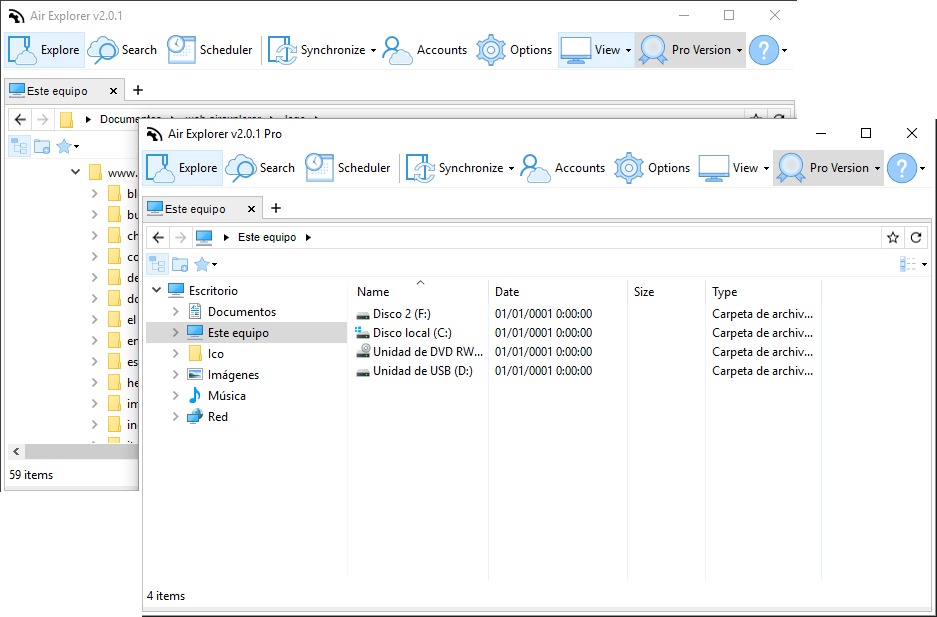Select Documentos in the folder tree

pyautogui.click(x=241, y=311)
